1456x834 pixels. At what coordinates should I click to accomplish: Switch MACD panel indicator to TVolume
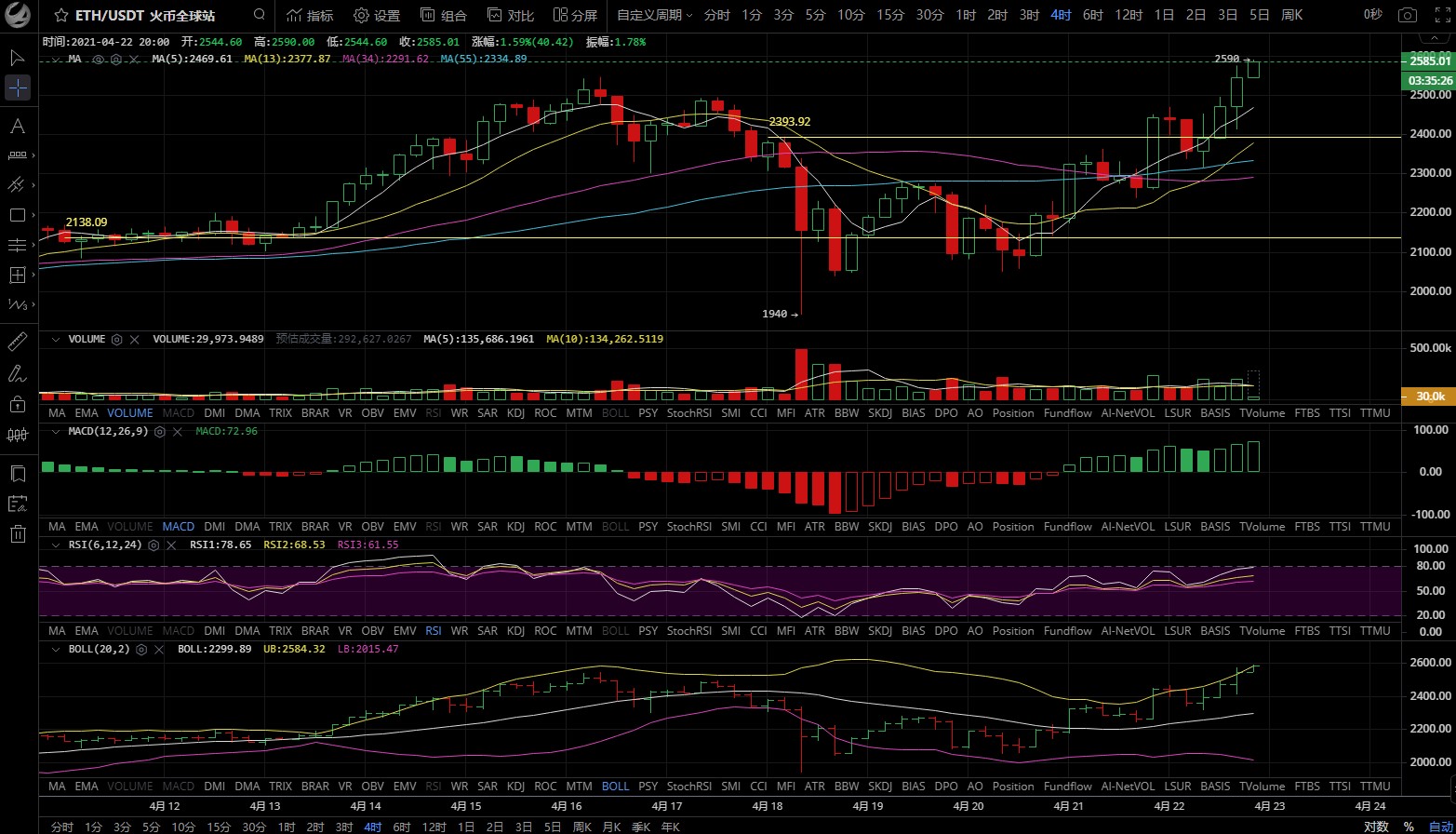pyautogui.click(x=1262, y=526)
